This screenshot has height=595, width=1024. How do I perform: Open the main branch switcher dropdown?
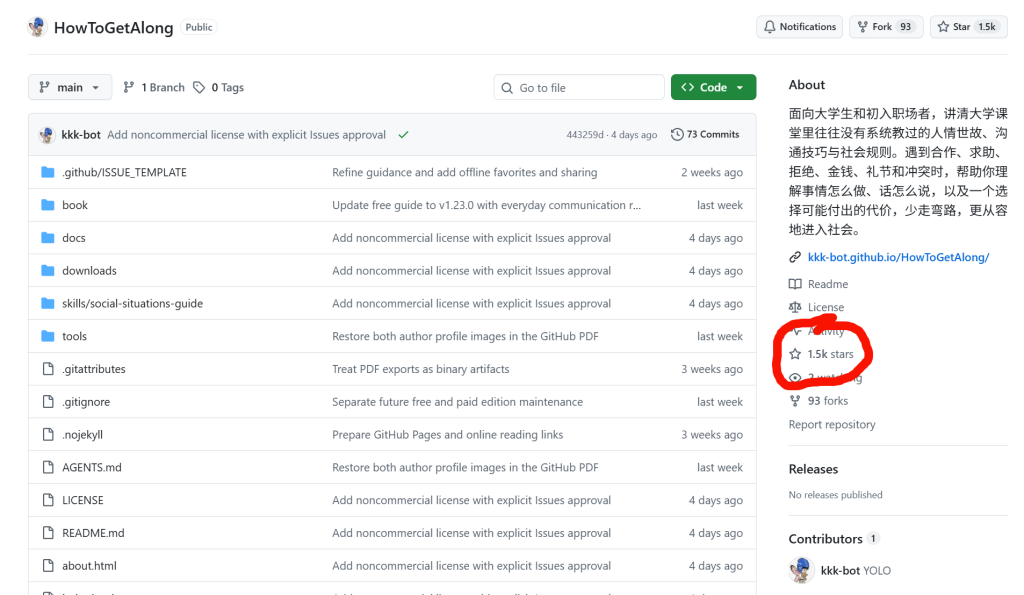(70, 88)
